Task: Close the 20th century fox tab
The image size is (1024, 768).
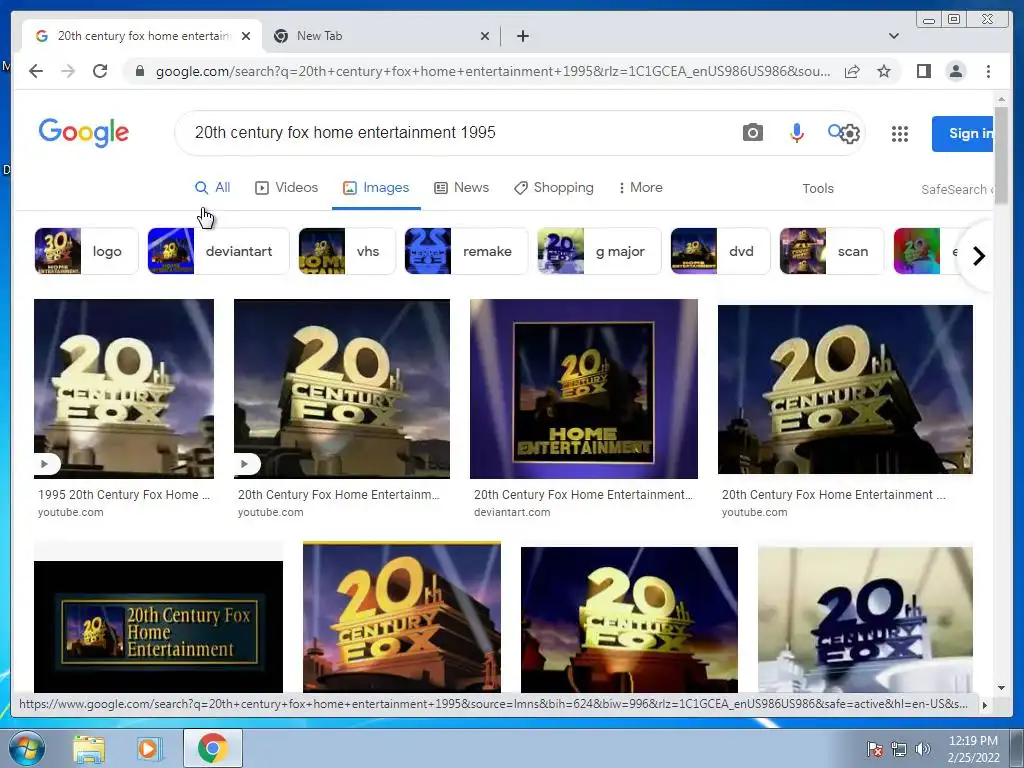Action: point(246,36)
